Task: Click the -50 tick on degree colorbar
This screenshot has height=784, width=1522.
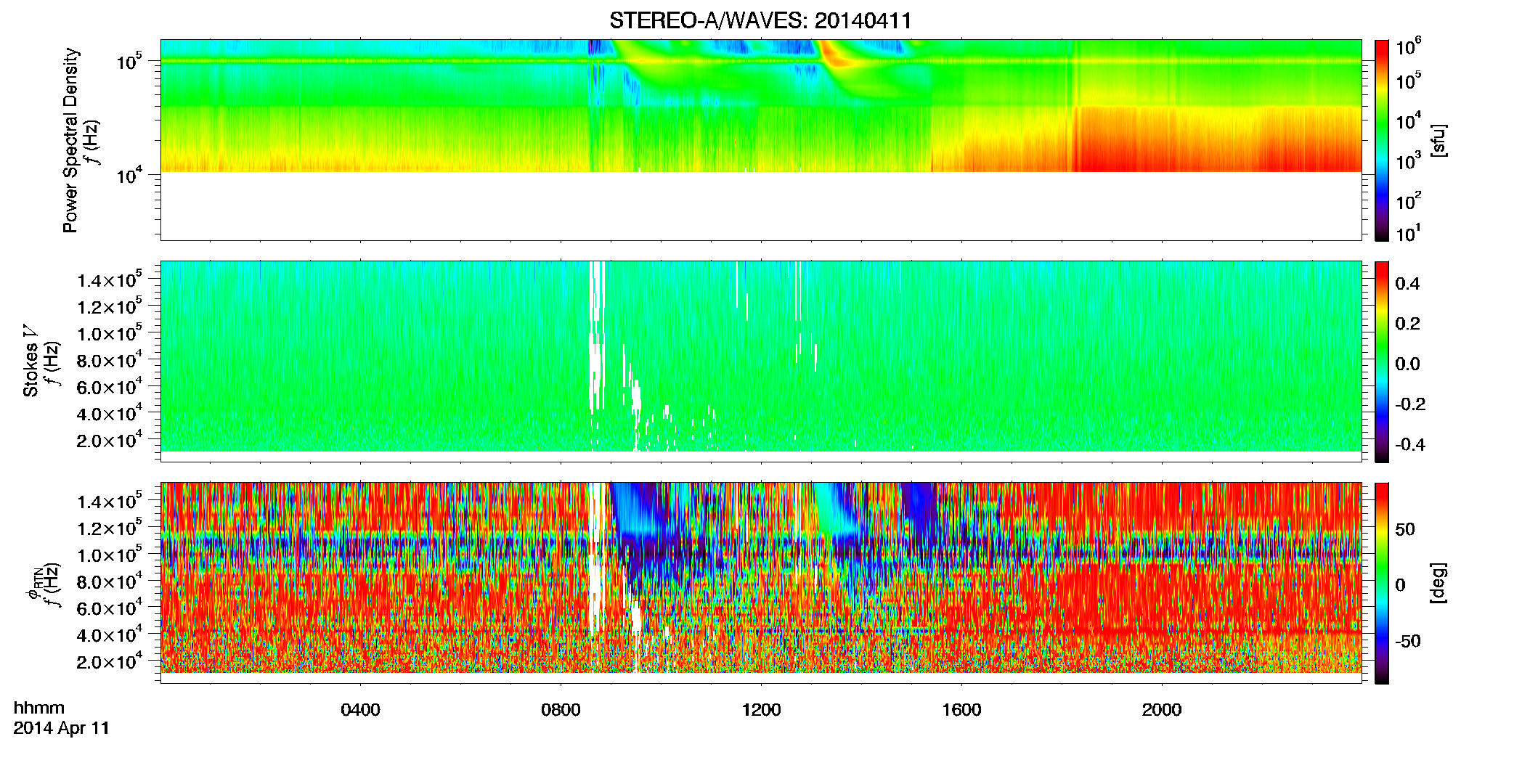Action: coord(1408,641)
